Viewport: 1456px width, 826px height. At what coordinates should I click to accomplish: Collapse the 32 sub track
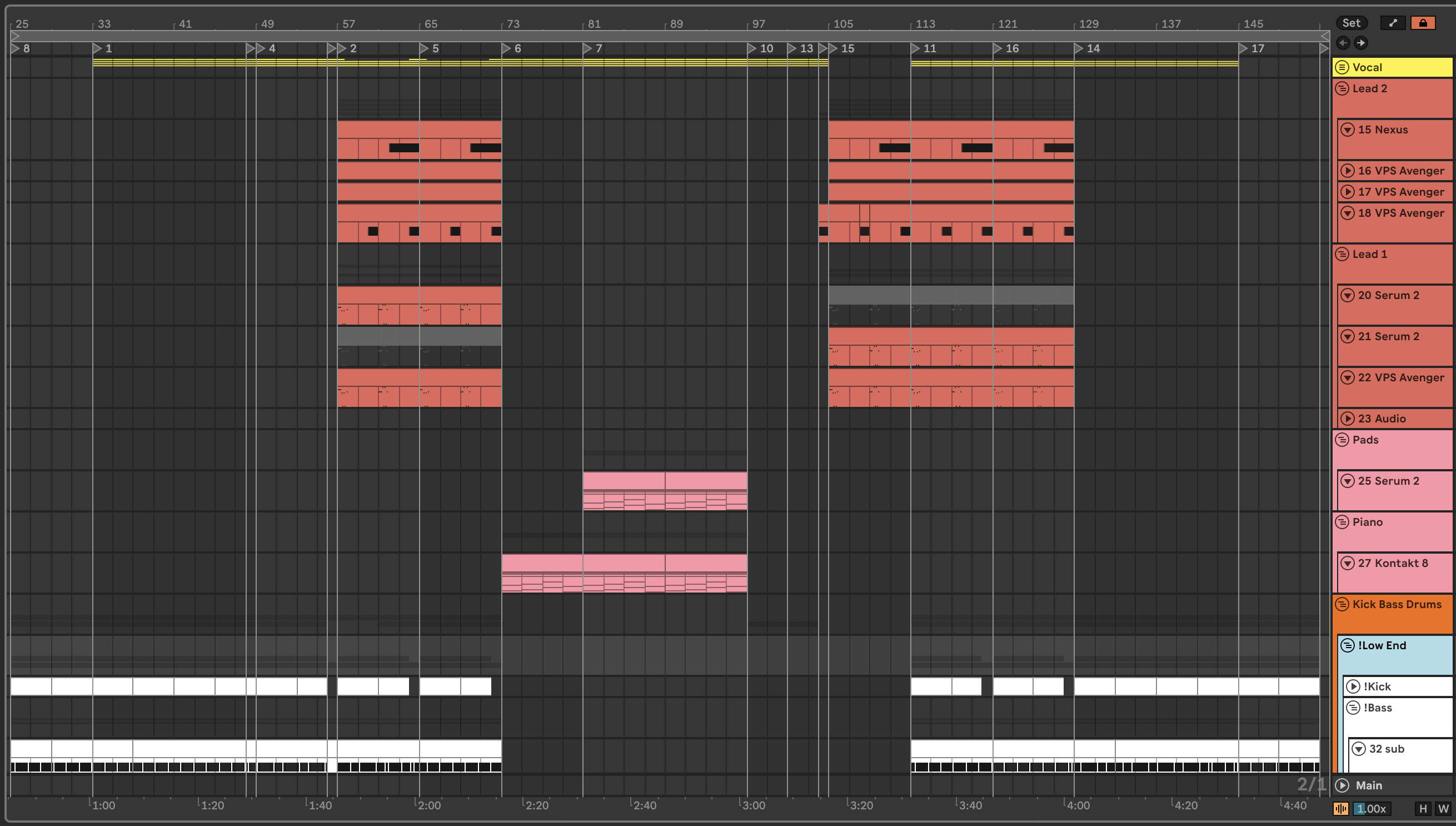[x=1359, y=749]
